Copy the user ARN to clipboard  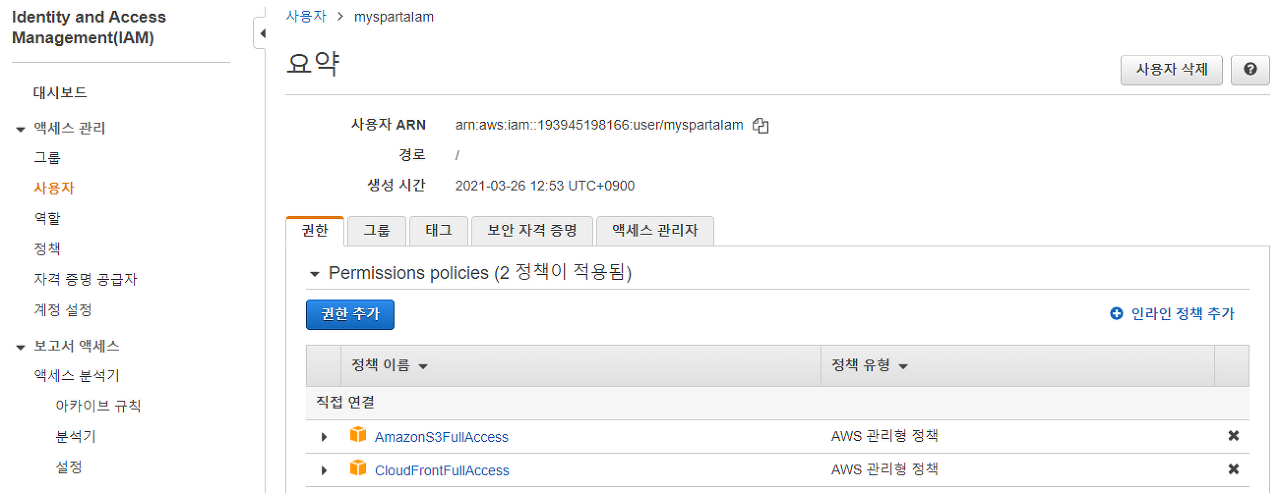pyautogui.click(x=761, y=126)
